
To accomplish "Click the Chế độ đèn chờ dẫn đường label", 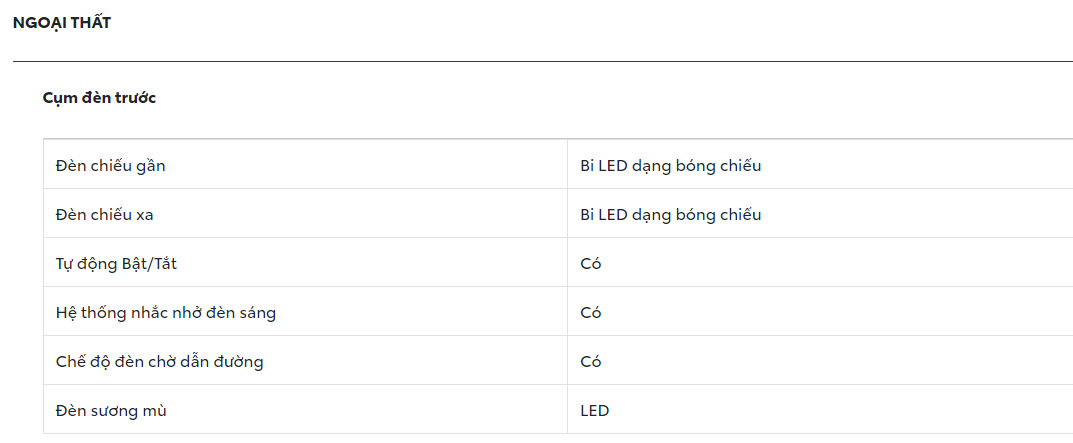I will click(x=160, y=362).
